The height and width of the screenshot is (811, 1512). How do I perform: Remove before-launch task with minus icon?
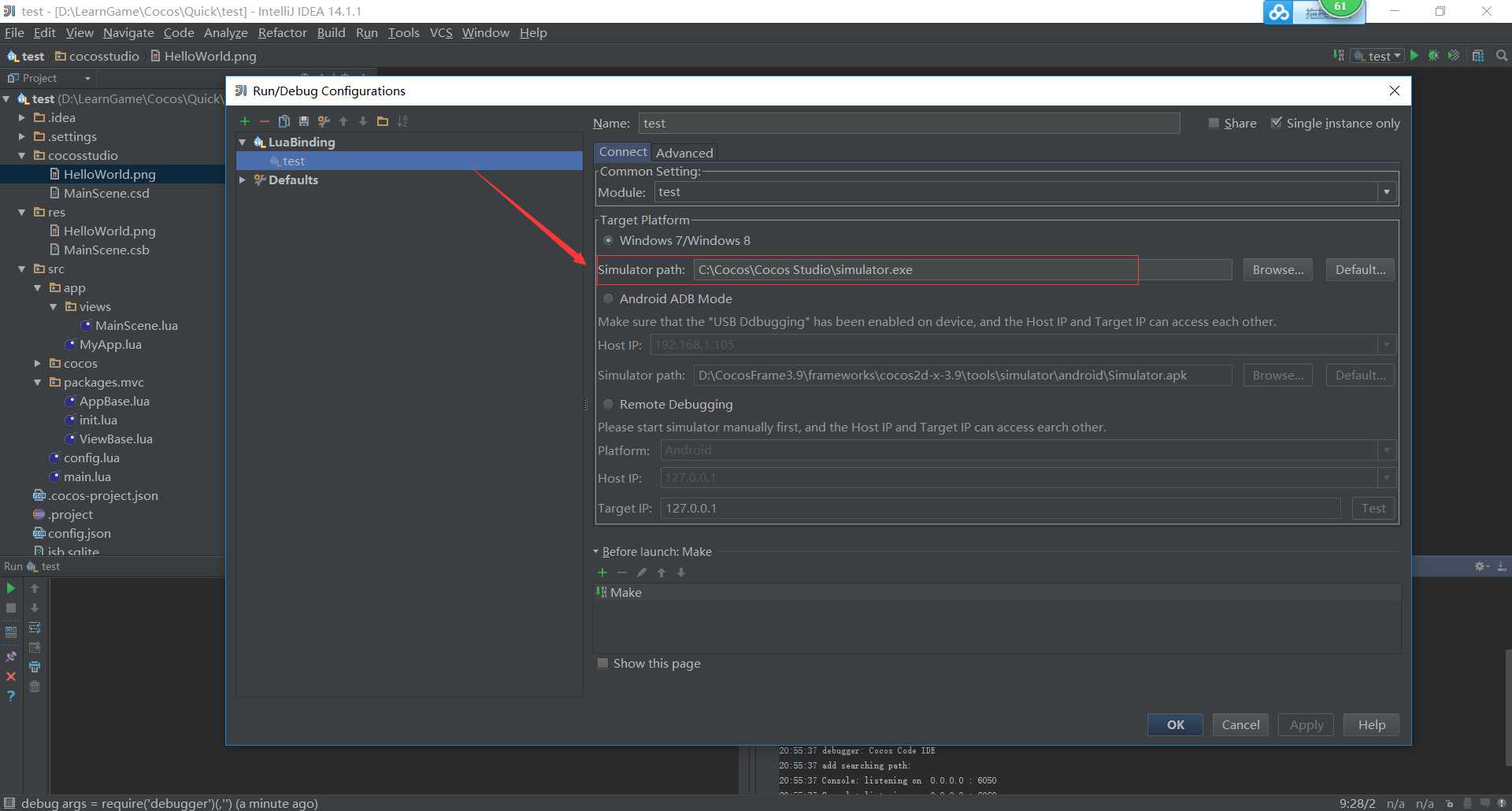coord(622,572)
